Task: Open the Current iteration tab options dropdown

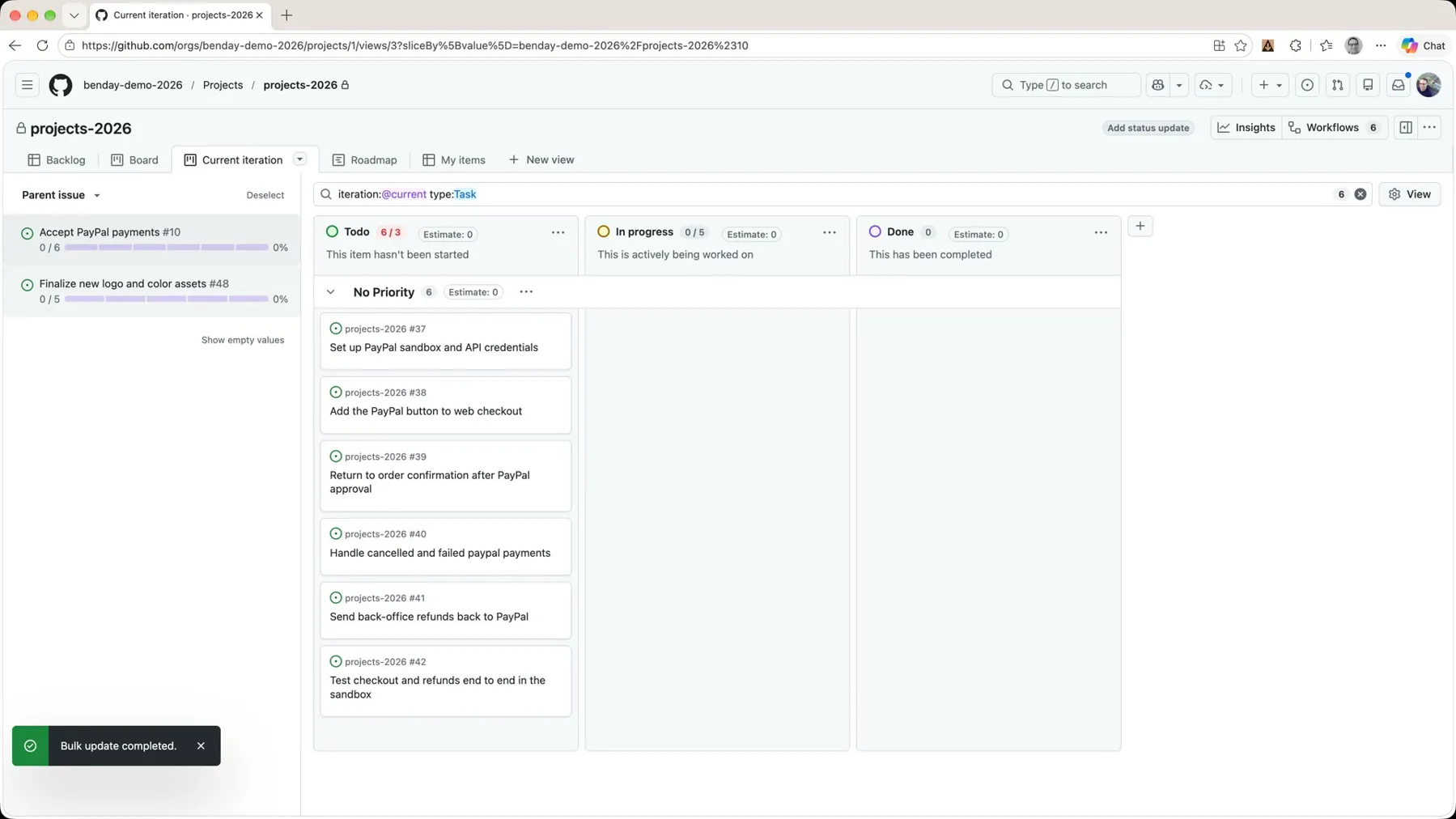Action: click(x=299, y=159)
